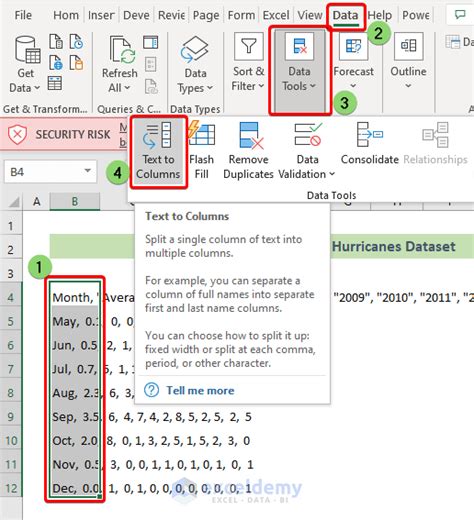Click the greyed Relationships tool
This screenshot has height=520, width=474.
click(435, 144)
